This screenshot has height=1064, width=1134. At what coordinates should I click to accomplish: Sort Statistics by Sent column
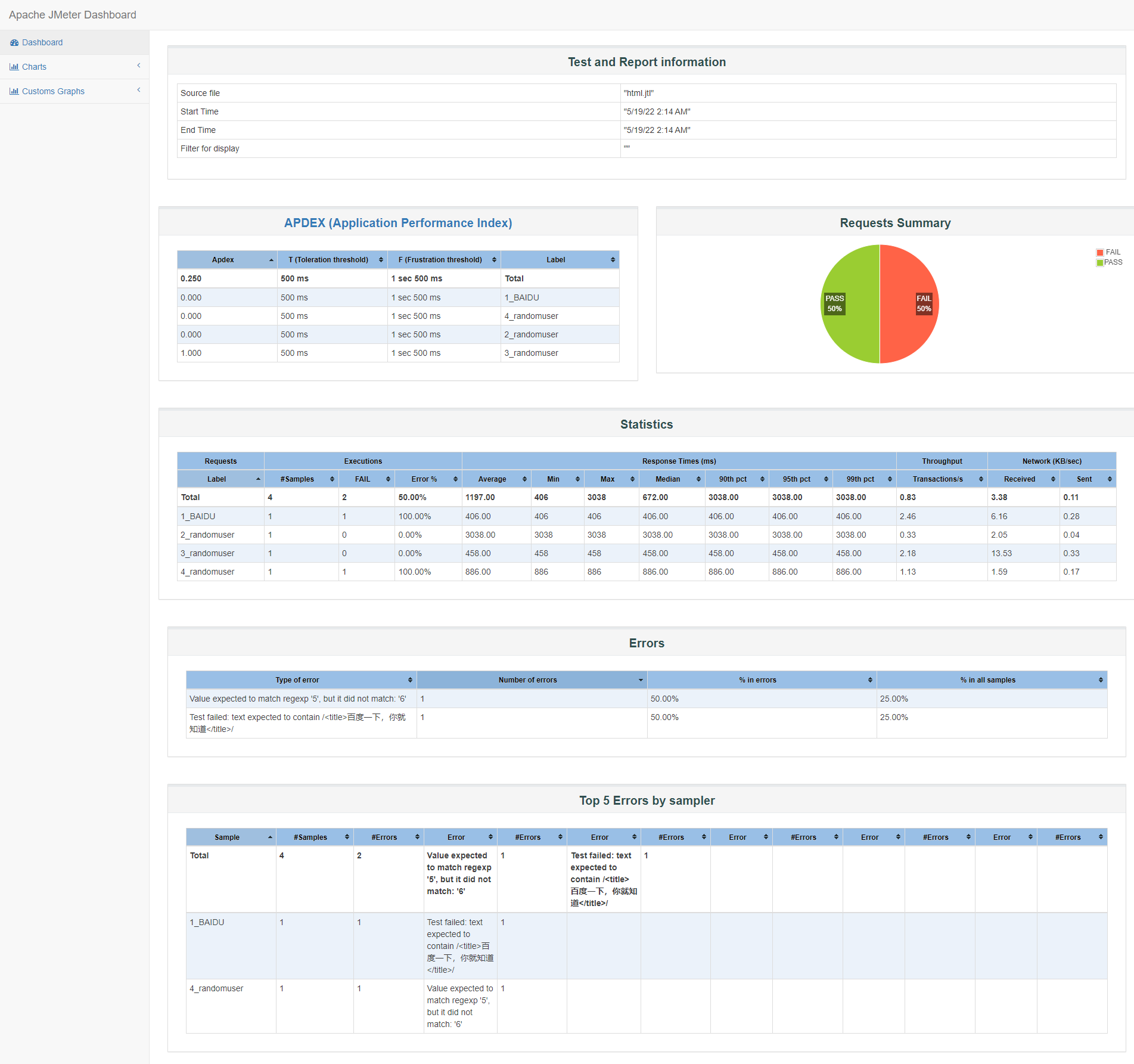coord(1088,479)
